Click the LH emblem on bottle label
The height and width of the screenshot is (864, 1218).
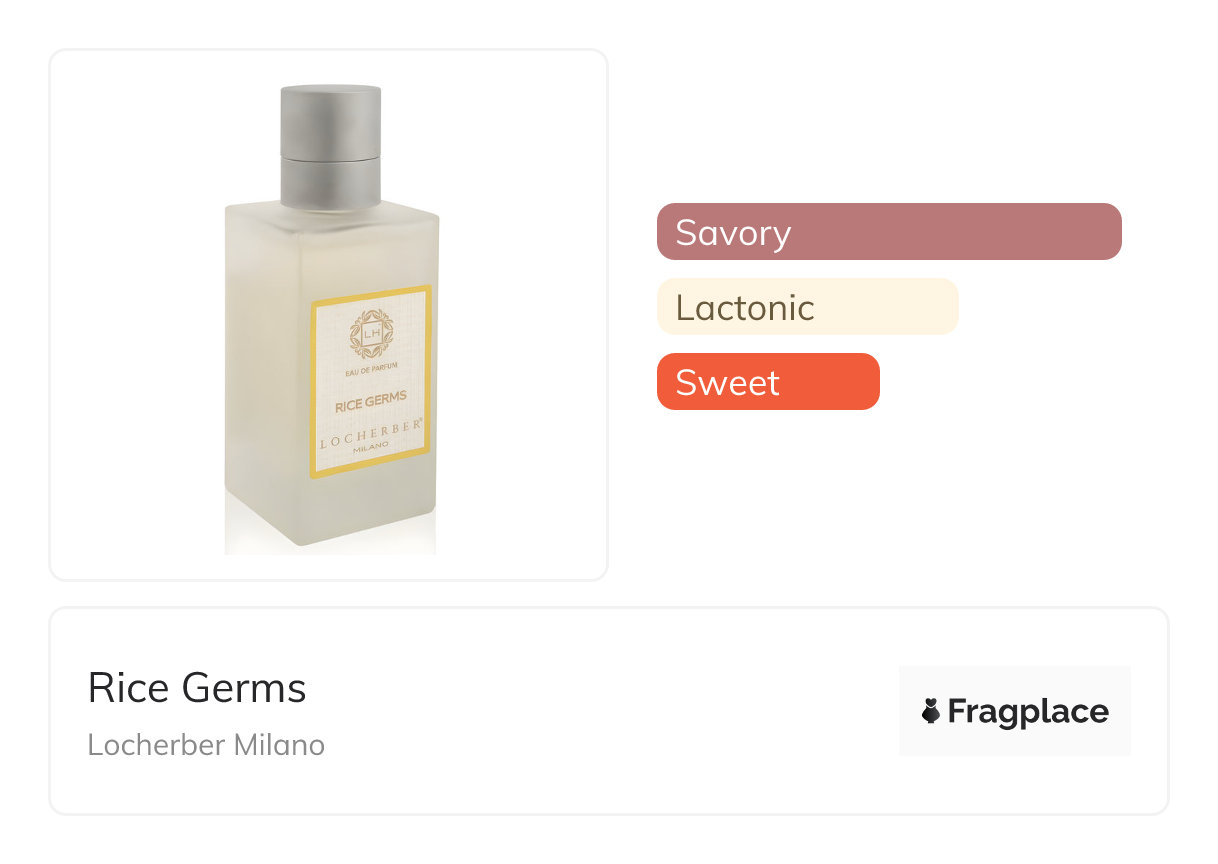click(x=370, y=334)
